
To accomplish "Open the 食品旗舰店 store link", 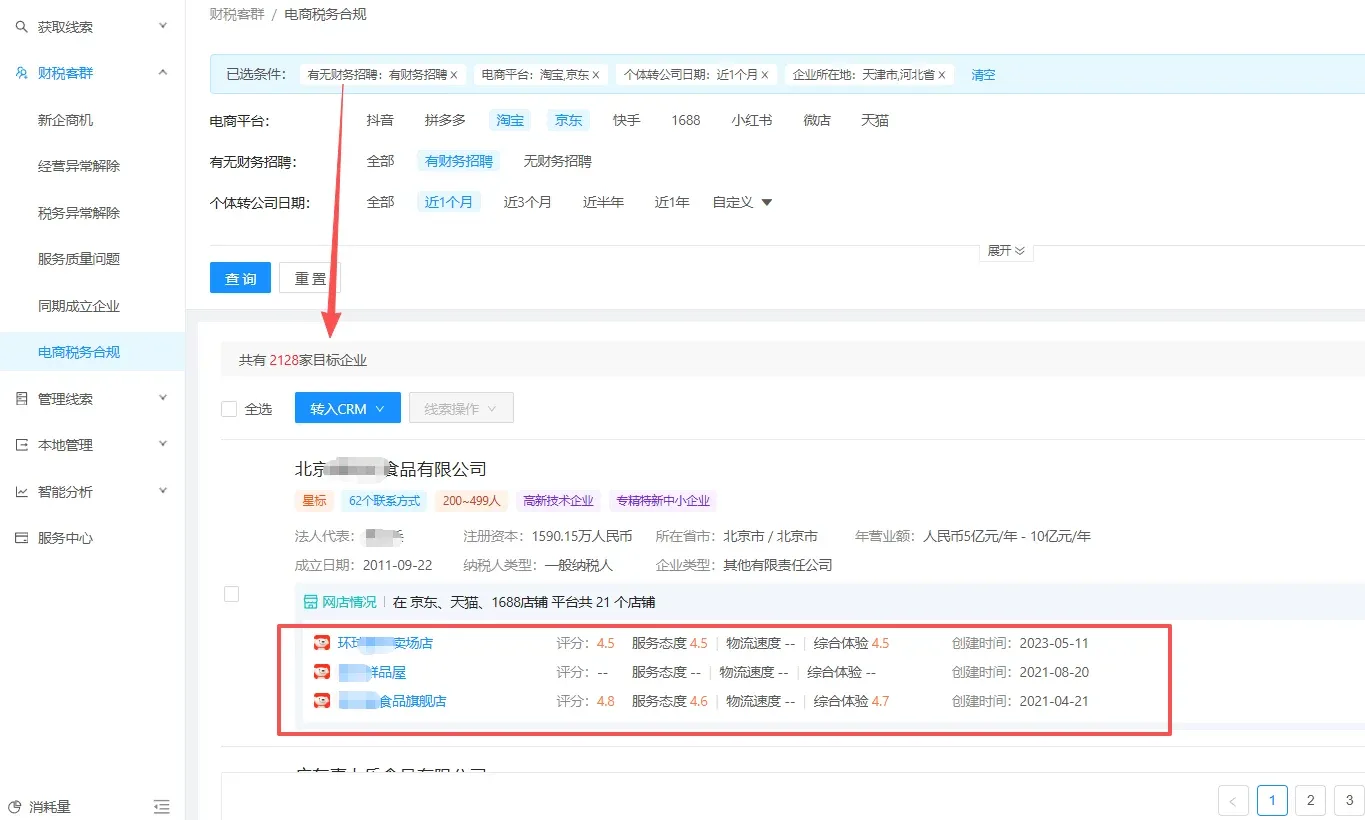I will pyautogui.click(x=392, y=701).
